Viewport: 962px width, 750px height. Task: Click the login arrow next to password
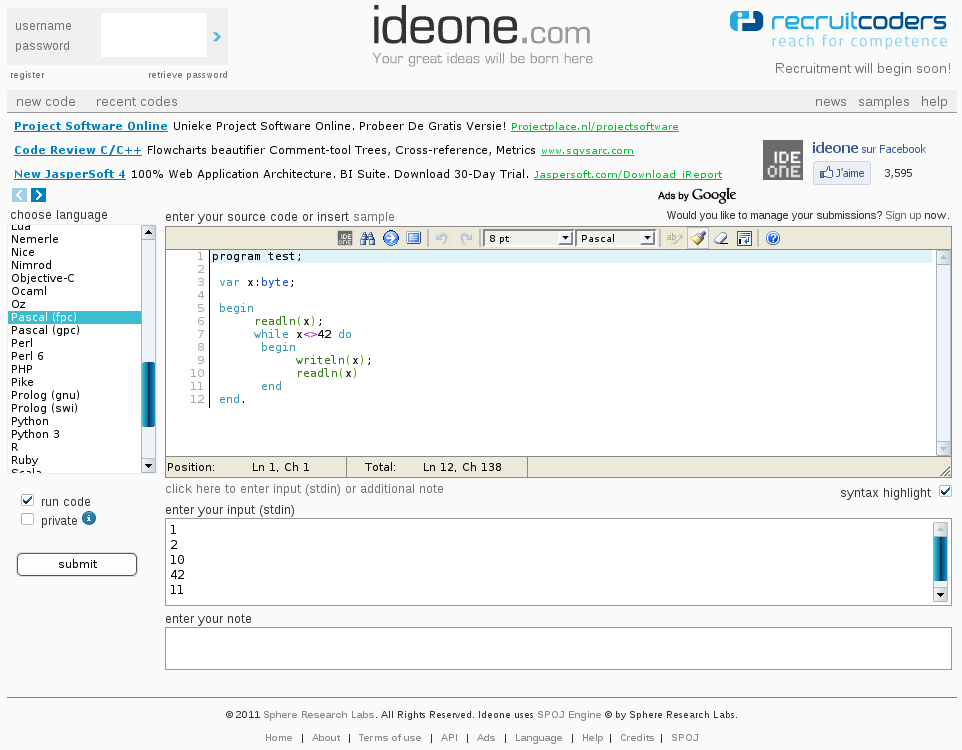coord(217,37)
